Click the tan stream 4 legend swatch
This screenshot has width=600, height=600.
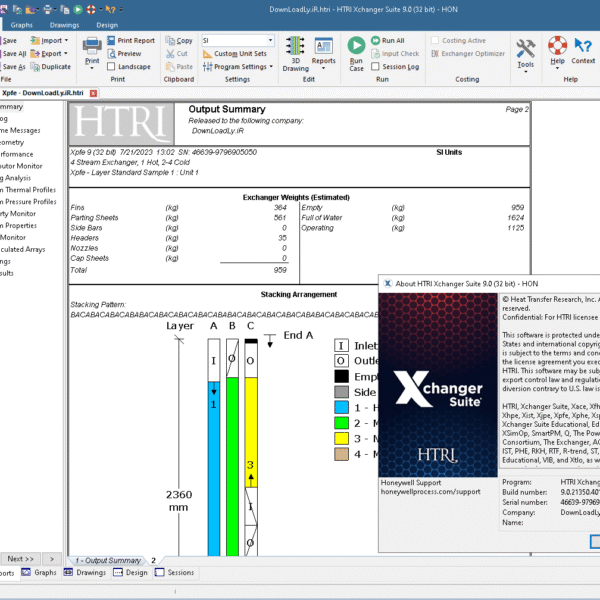tap(341, 454)
